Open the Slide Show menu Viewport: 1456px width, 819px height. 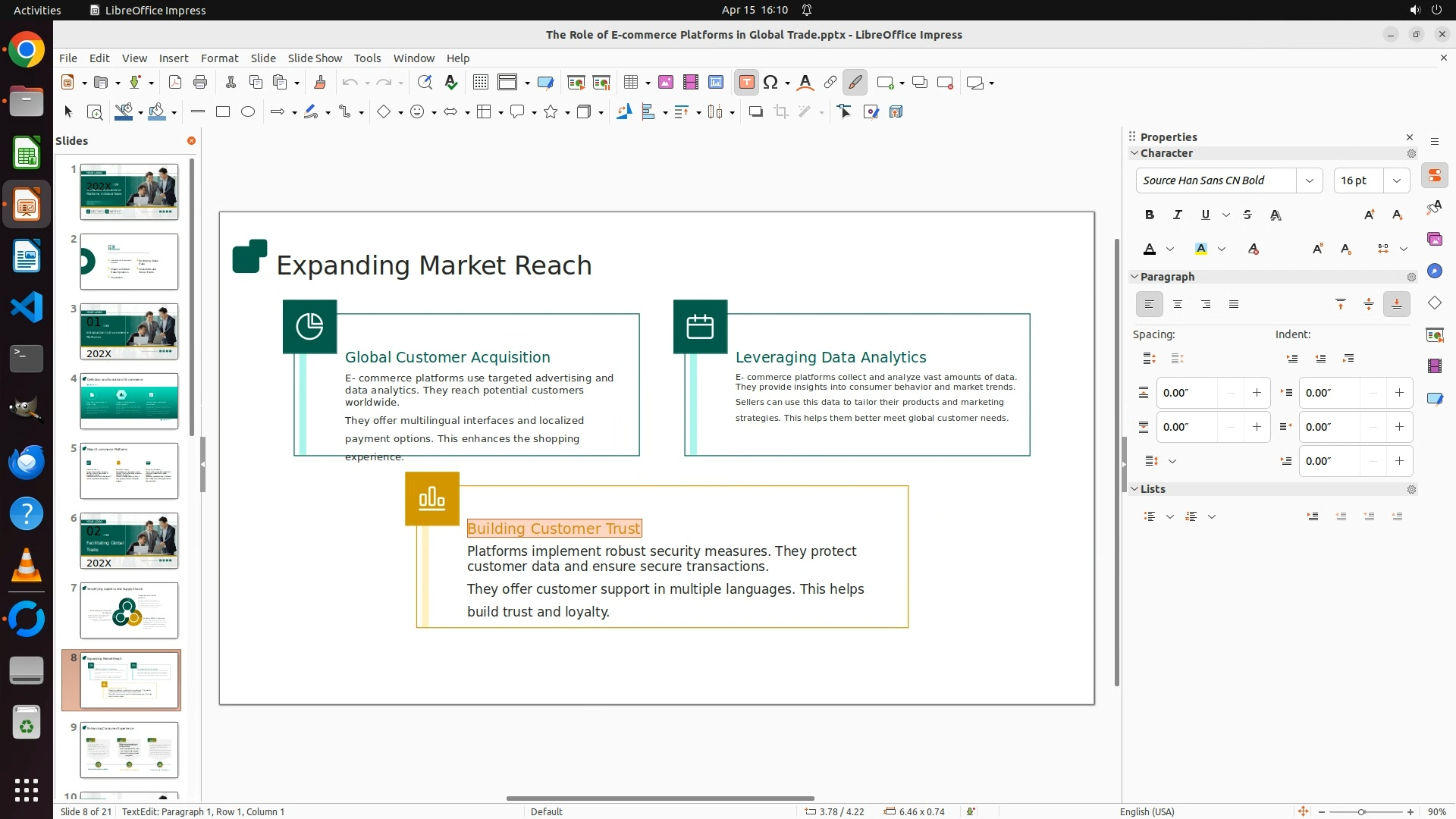pos(315,58)
